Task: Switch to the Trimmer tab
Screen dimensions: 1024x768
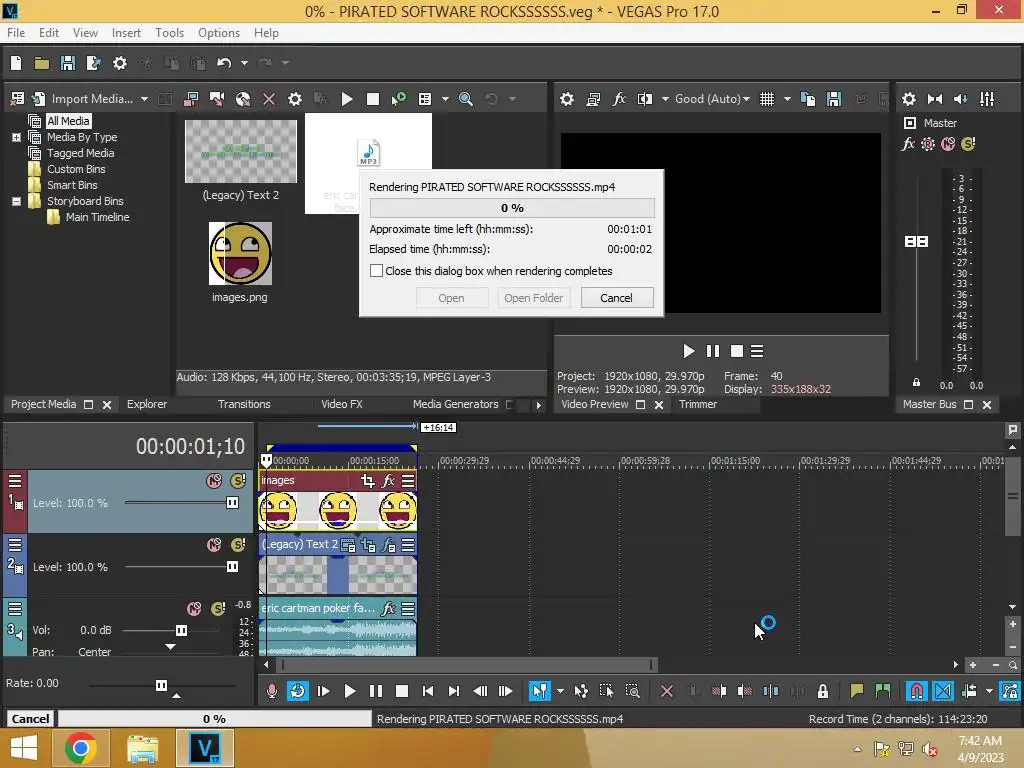Action: (x=697, y=404)
